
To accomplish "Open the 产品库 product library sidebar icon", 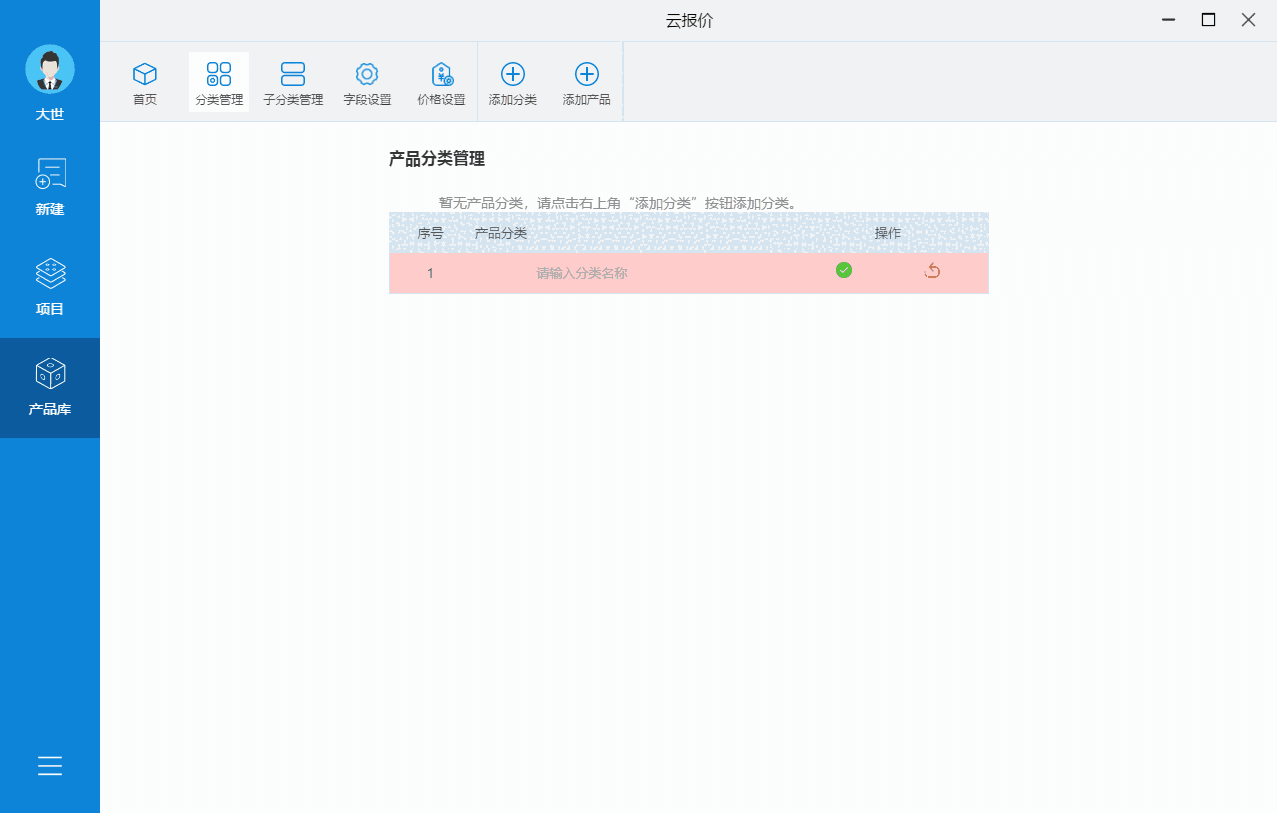I will pyautogui.click(x=49, y=388).
